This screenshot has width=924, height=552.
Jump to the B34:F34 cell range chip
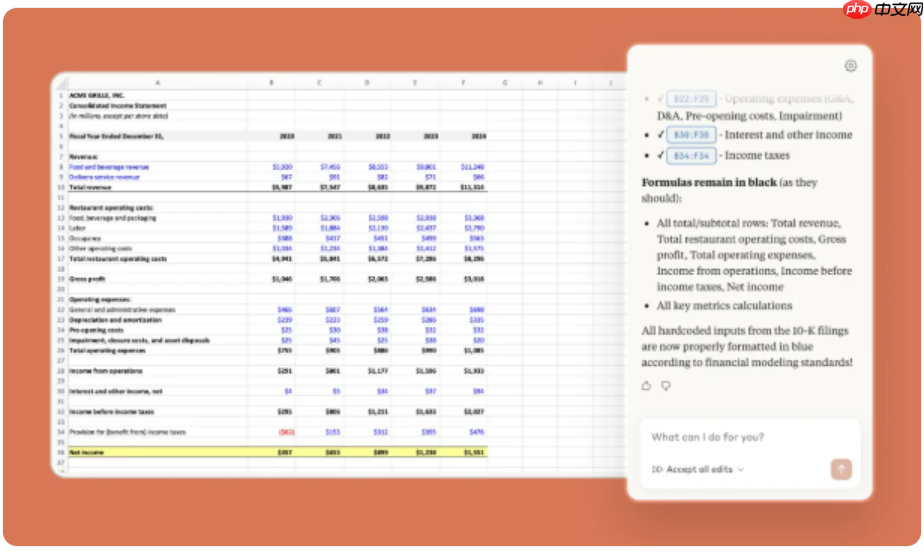click(x=691, y=156)
